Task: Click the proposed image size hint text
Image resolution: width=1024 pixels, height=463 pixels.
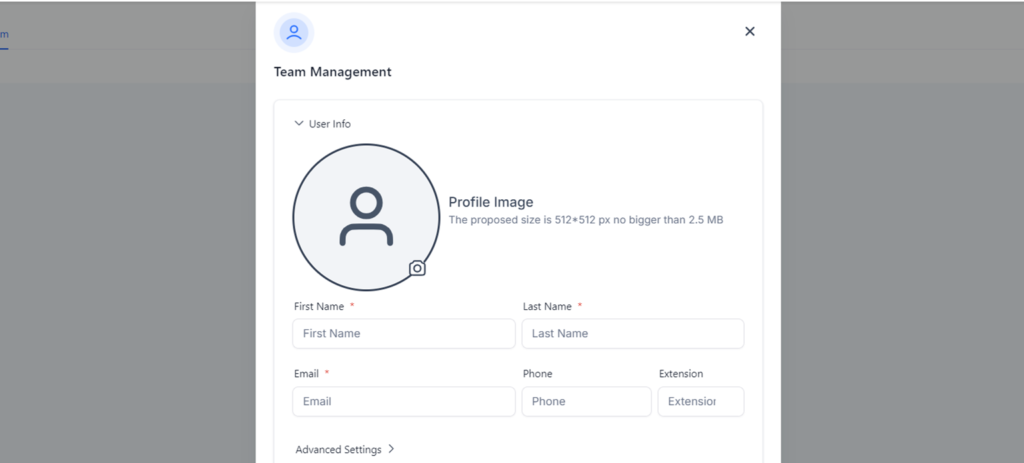Action: click(585, 220)
